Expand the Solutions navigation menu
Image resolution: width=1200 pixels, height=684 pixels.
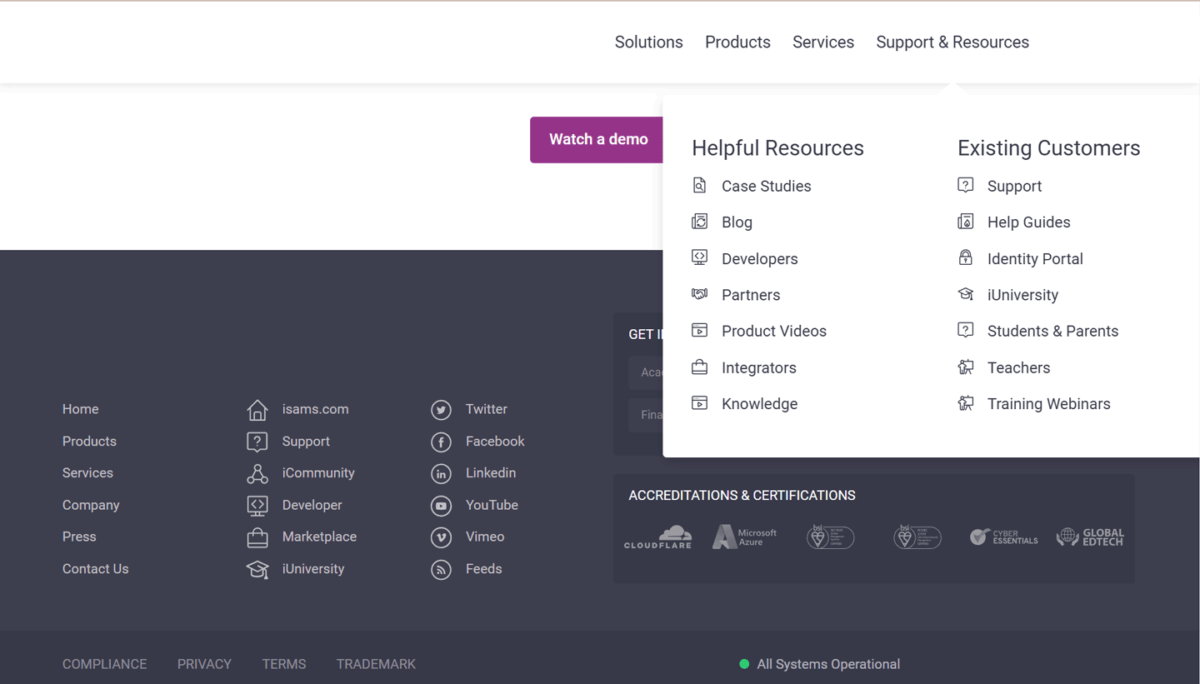click(x=648, y=42)
